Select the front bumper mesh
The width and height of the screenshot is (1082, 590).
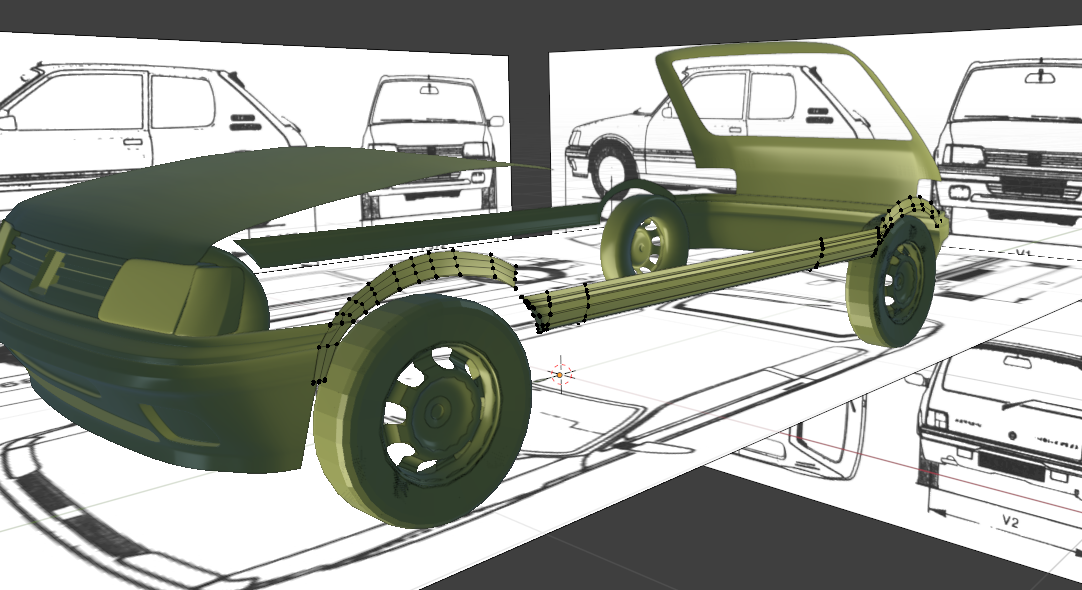(159, 400)
